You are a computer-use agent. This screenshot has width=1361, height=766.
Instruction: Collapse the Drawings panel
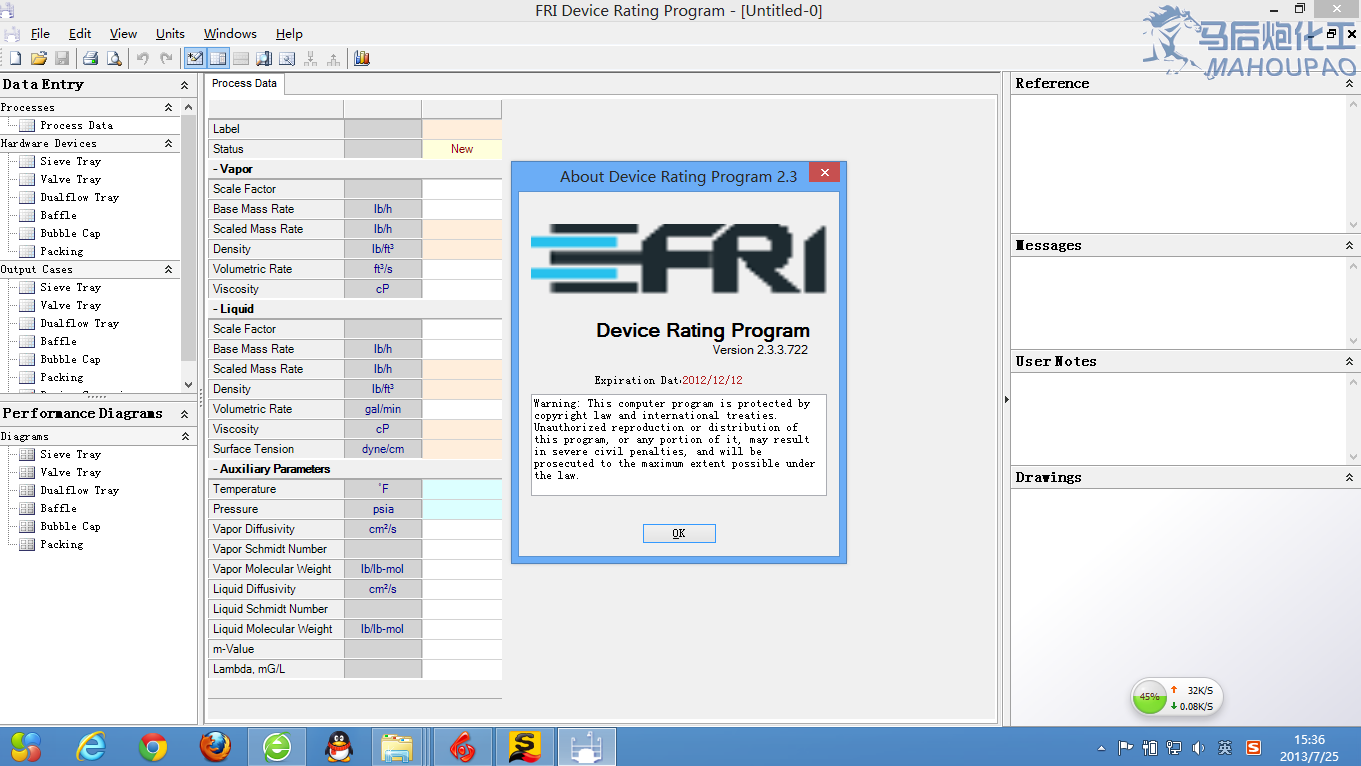tap(1350, 478)
